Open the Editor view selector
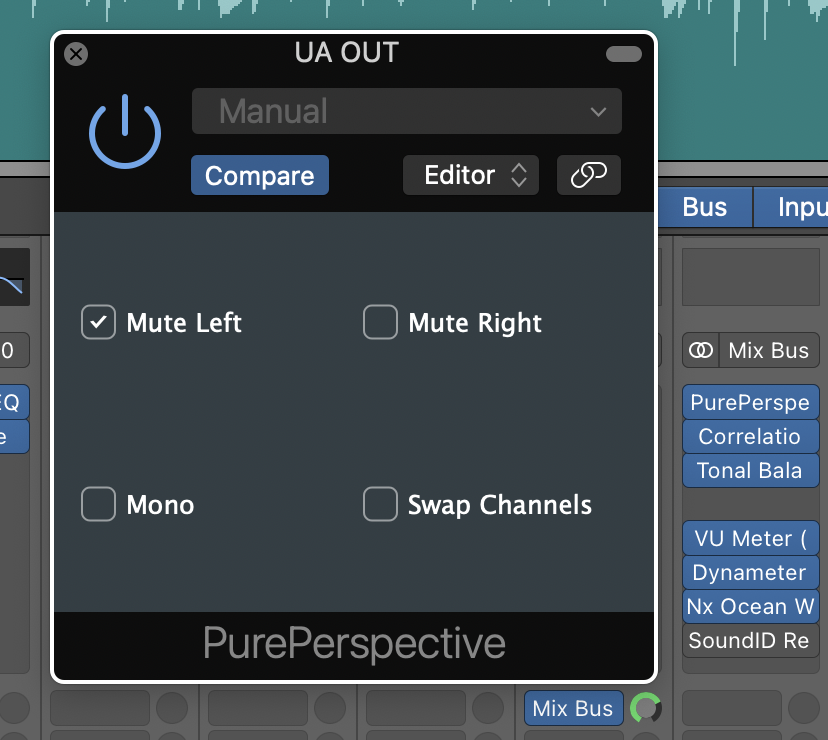This screenshot has height=740, width=828. (470, 174)
